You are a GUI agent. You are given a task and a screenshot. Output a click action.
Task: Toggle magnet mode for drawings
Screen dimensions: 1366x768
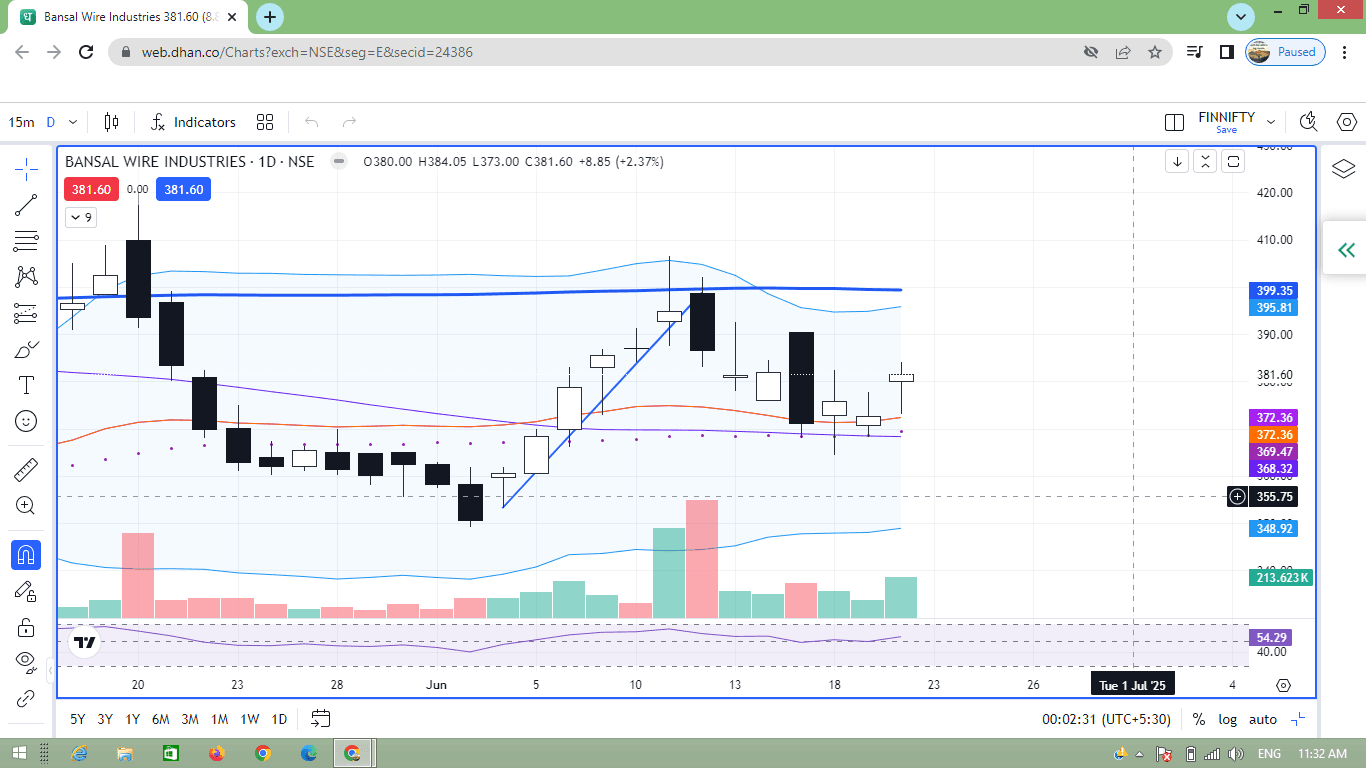[26, 554]
